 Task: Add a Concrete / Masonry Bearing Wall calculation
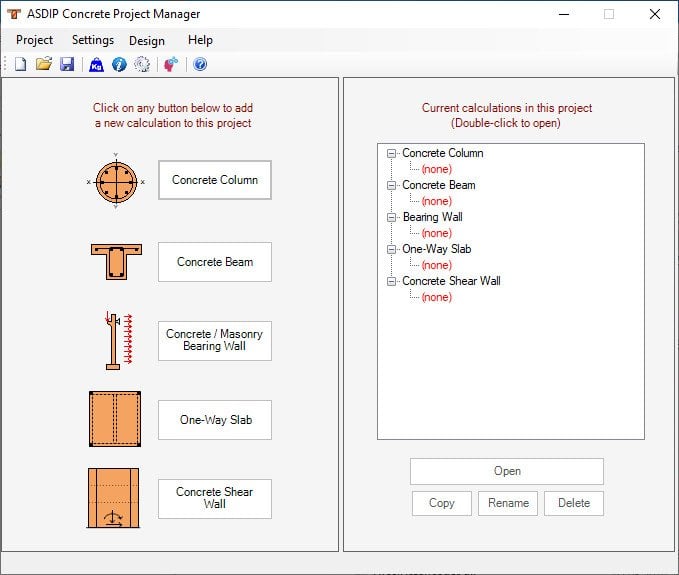pyautogui.click(x=215, y=340)
